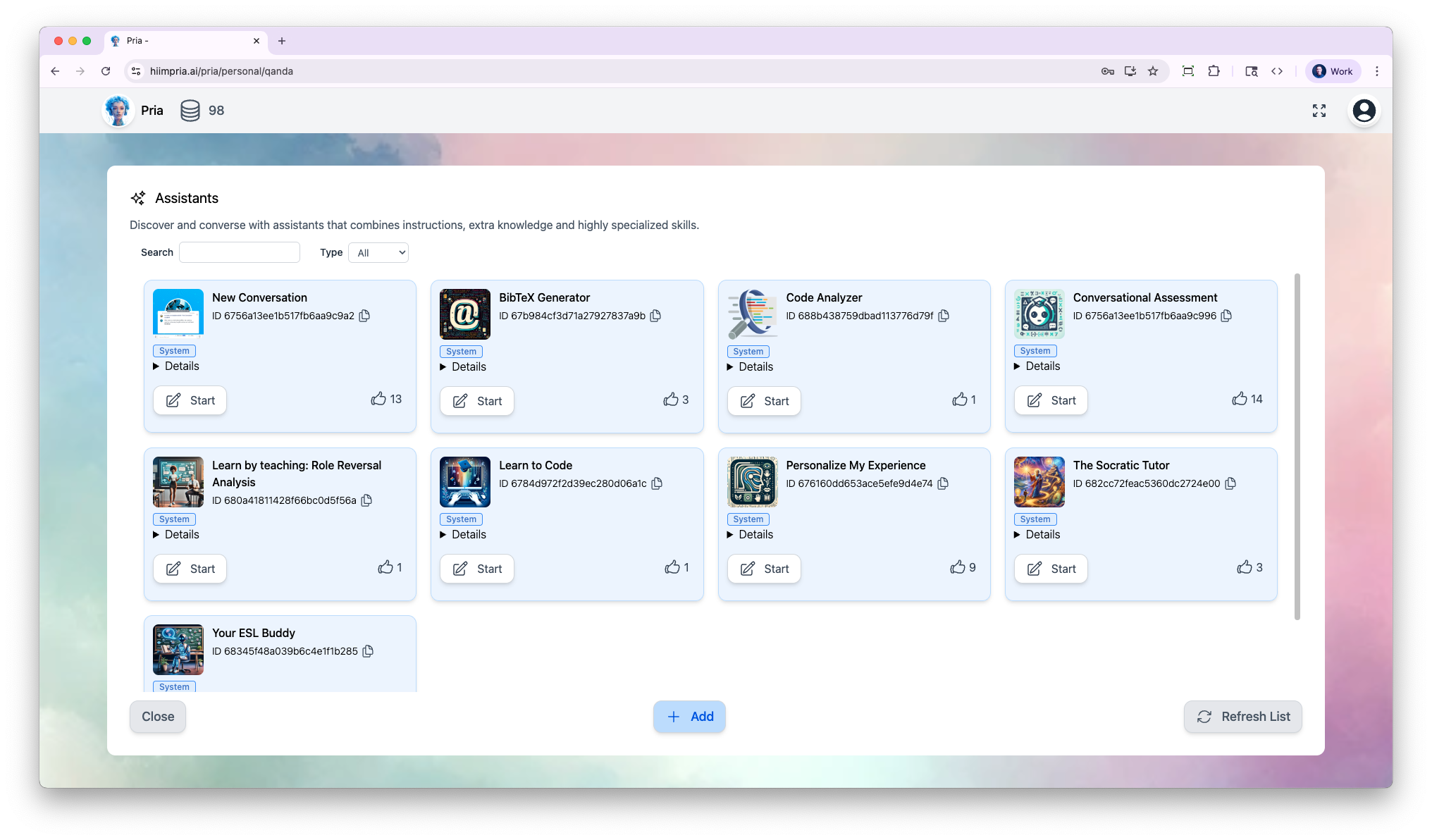1432x840 pixels.
Task: Enter fullscreen mode via the expand icon
Action: [1319, 111]
